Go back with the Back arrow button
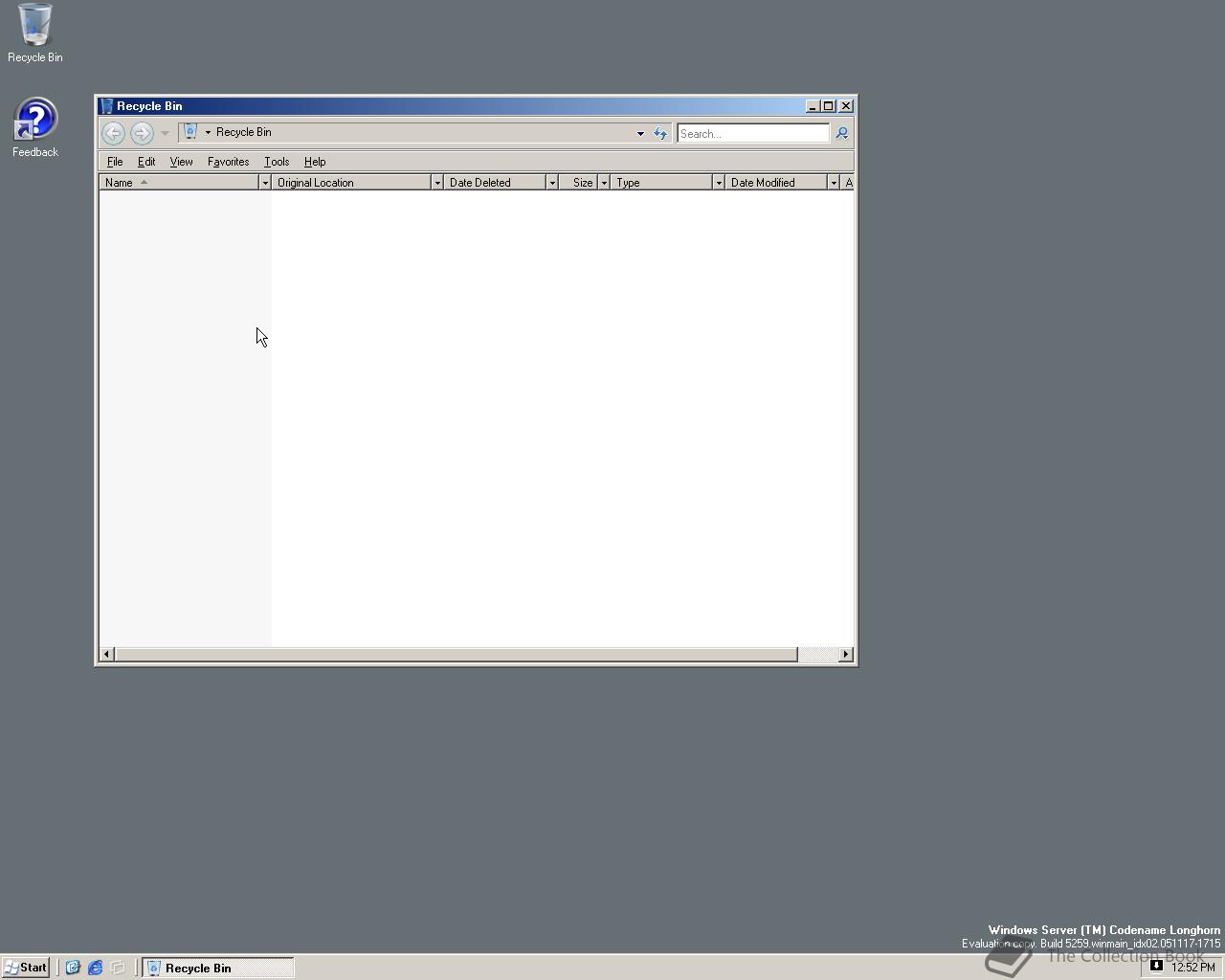 [x=113, y=133]
